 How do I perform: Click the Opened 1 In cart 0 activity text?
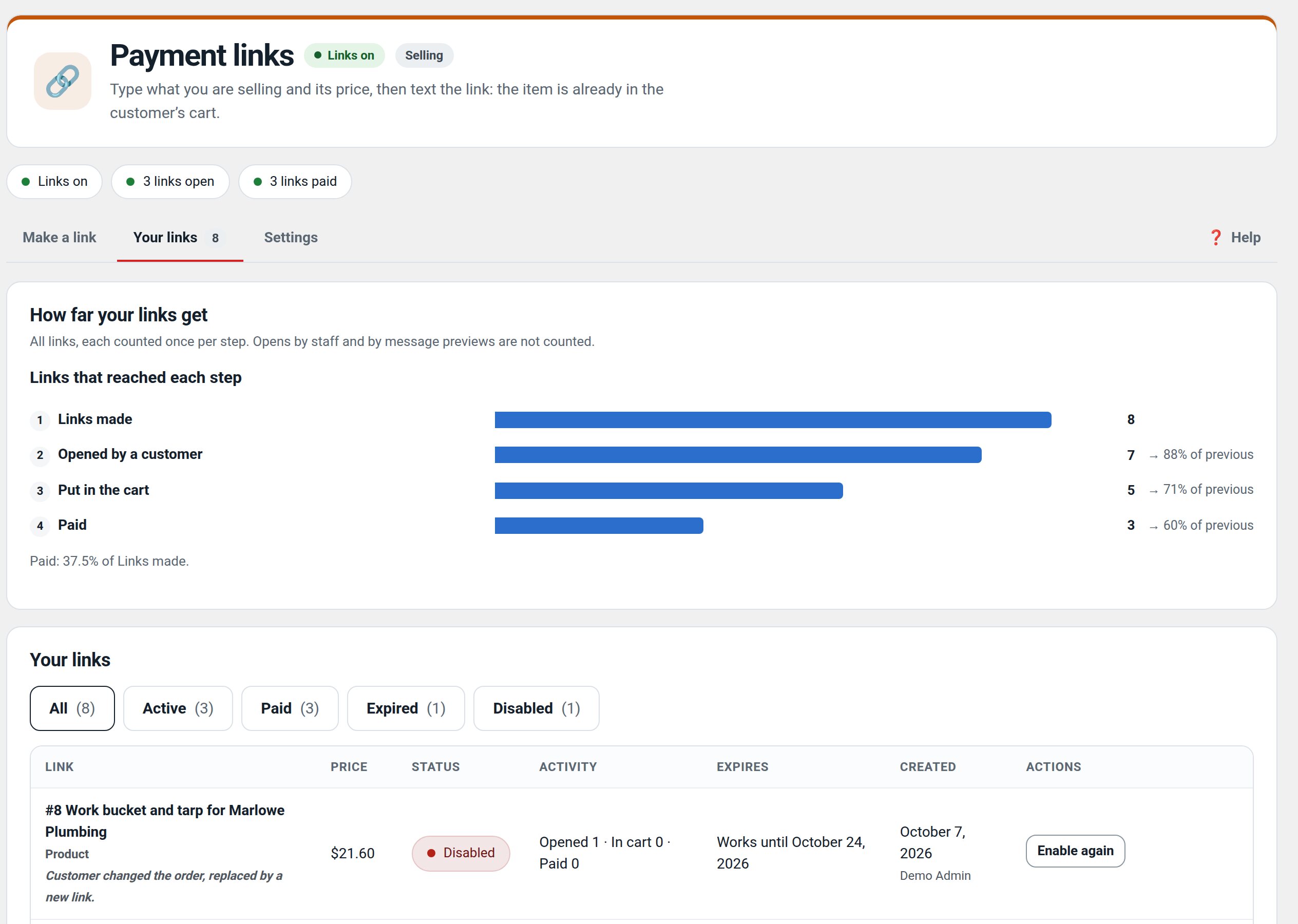click(x=605, y=852)
